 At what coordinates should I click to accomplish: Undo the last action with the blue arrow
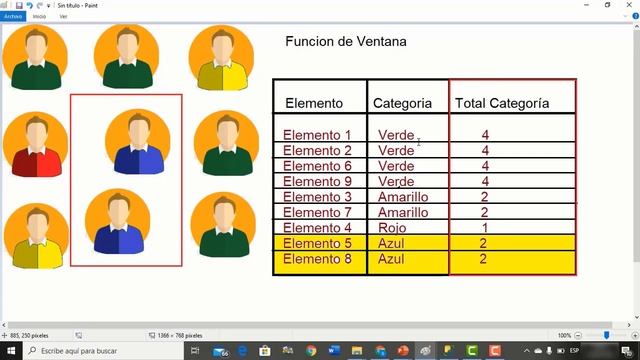[29, 5]
